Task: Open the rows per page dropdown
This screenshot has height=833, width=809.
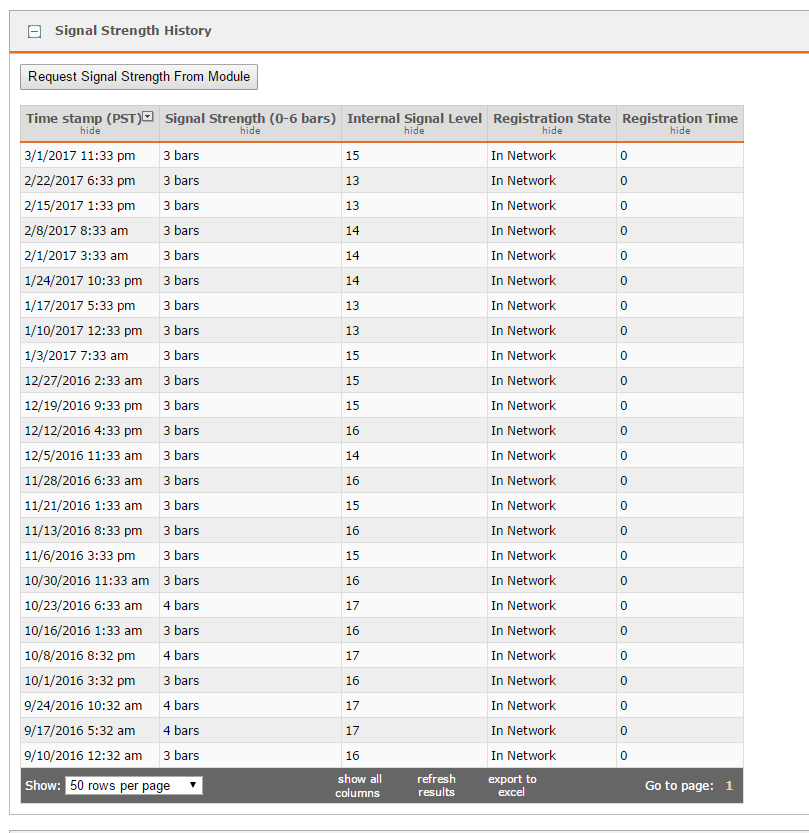Action: tap(134, 786)
